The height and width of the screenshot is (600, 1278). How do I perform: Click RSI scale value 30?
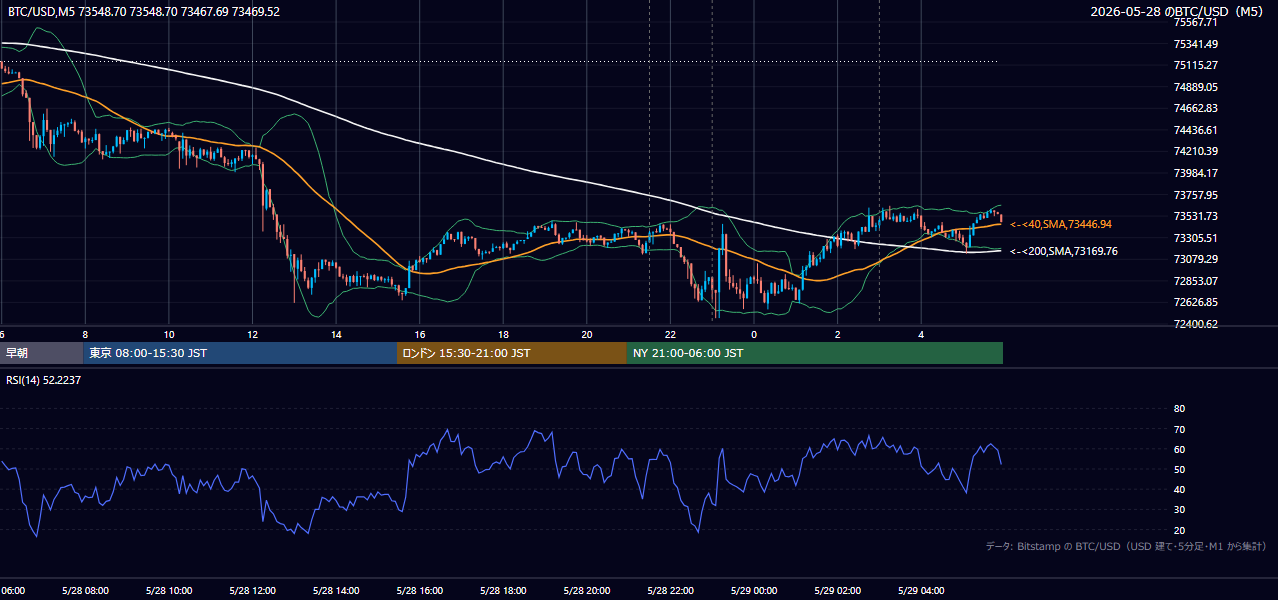1179,510
